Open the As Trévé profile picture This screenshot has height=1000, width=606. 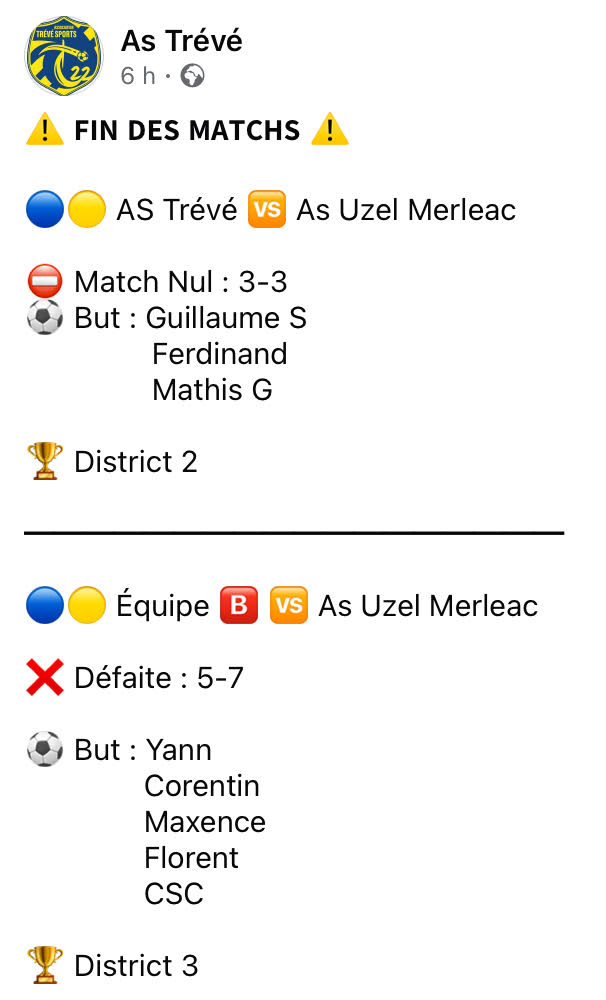tap(63, 56)
